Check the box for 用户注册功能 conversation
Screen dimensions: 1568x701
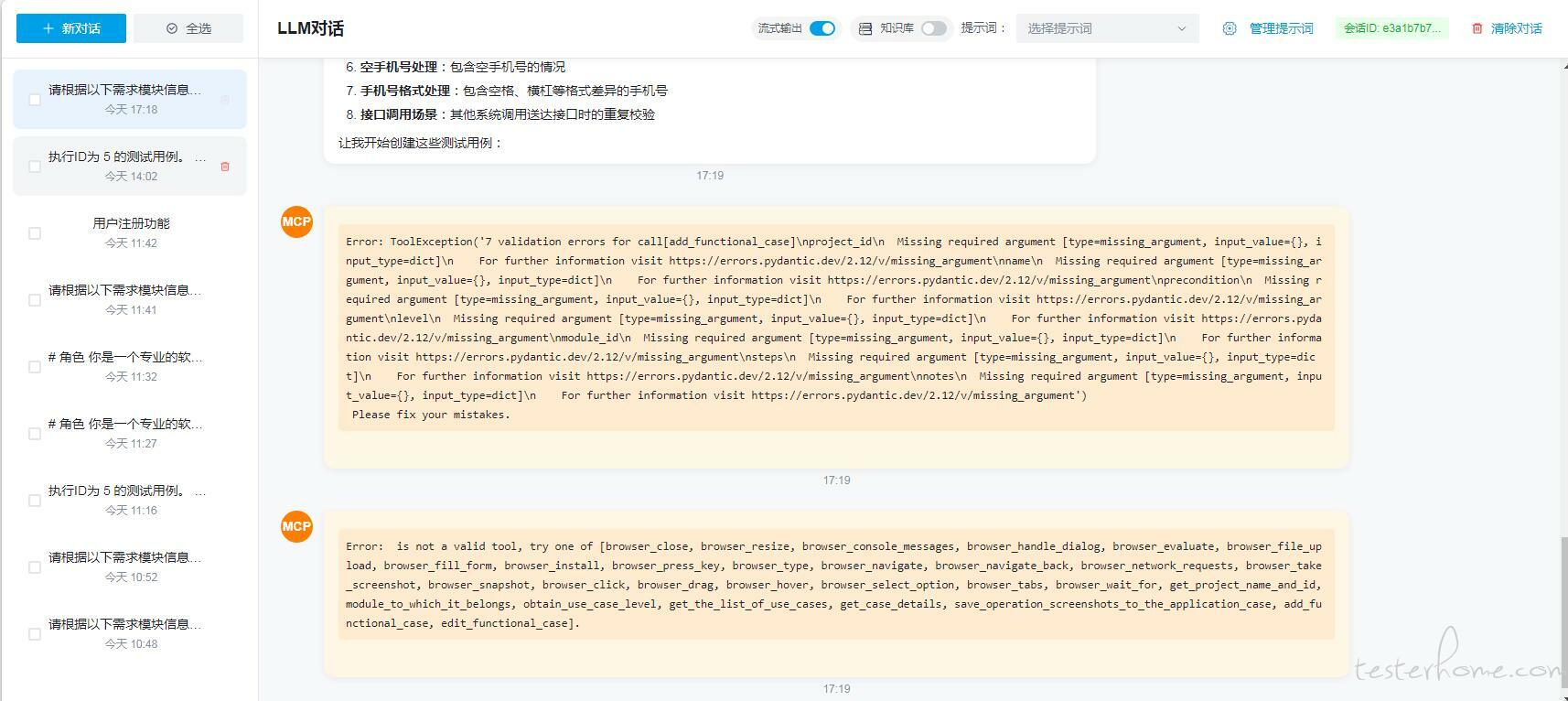coord(35,233)
